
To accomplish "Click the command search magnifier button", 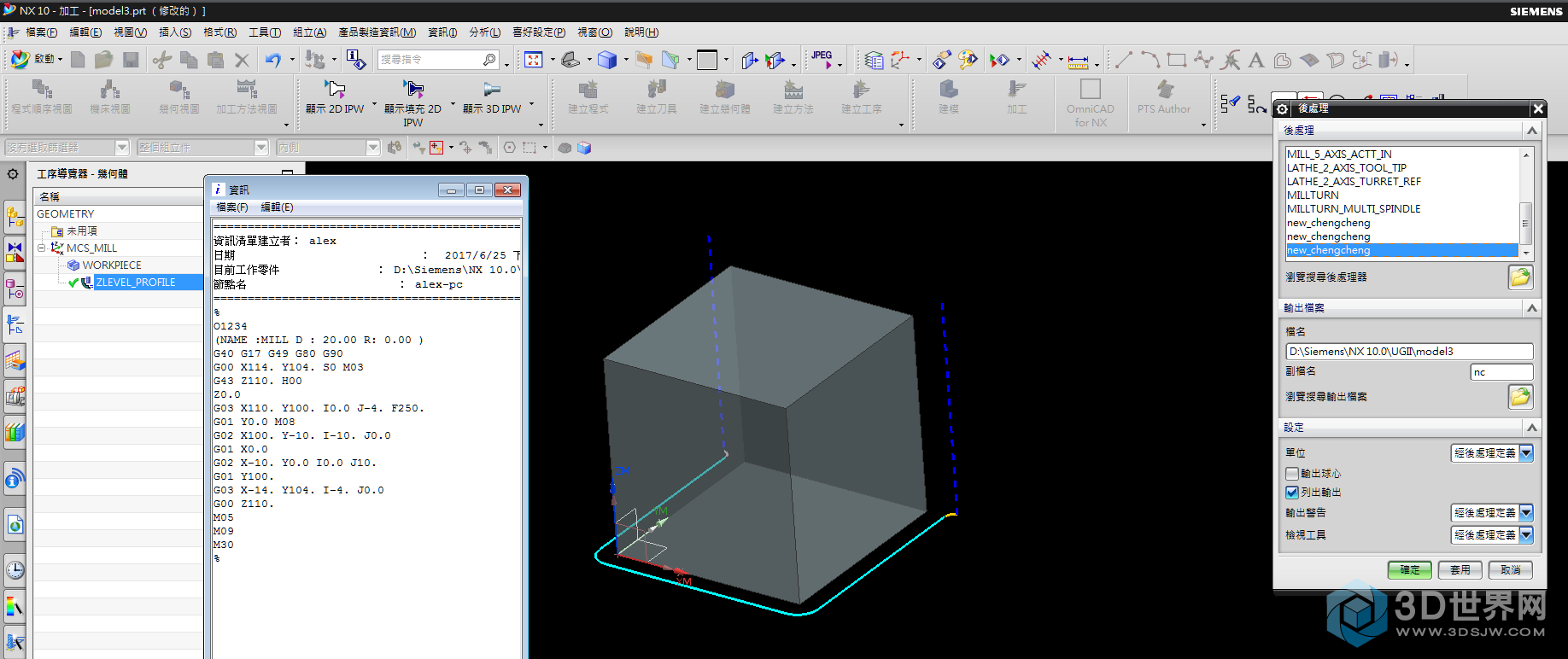I will point(489,60).
